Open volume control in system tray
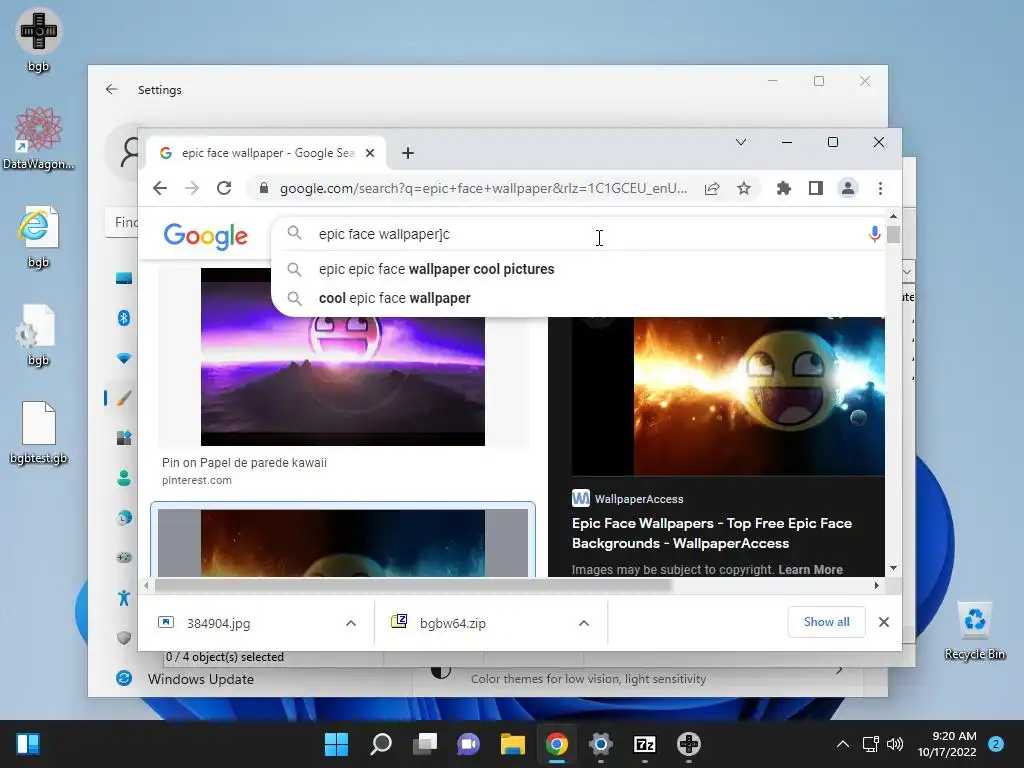 tap(895, 744)
